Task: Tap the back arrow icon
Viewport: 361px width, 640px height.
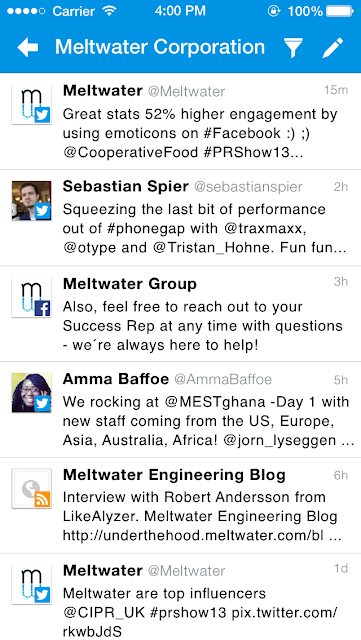Action: tap(28, 48)
